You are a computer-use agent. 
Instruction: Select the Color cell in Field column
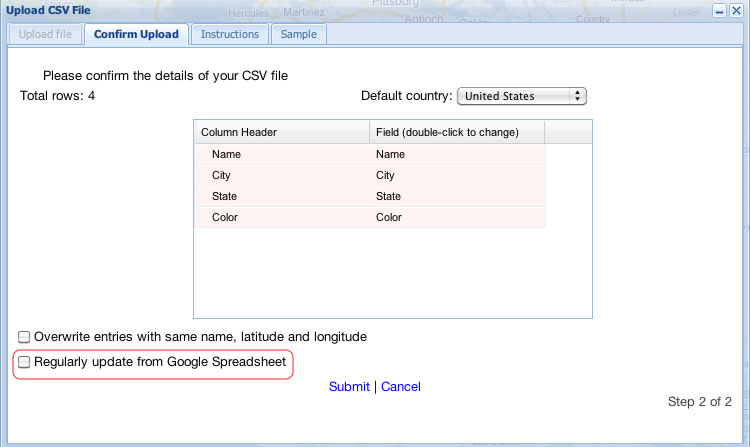click(457, 217)
